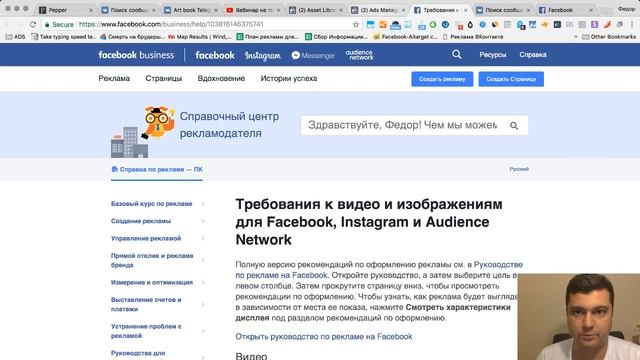Open Справка in the header
The height and width of the screenshot is (360, 640).
pos(533,55)
